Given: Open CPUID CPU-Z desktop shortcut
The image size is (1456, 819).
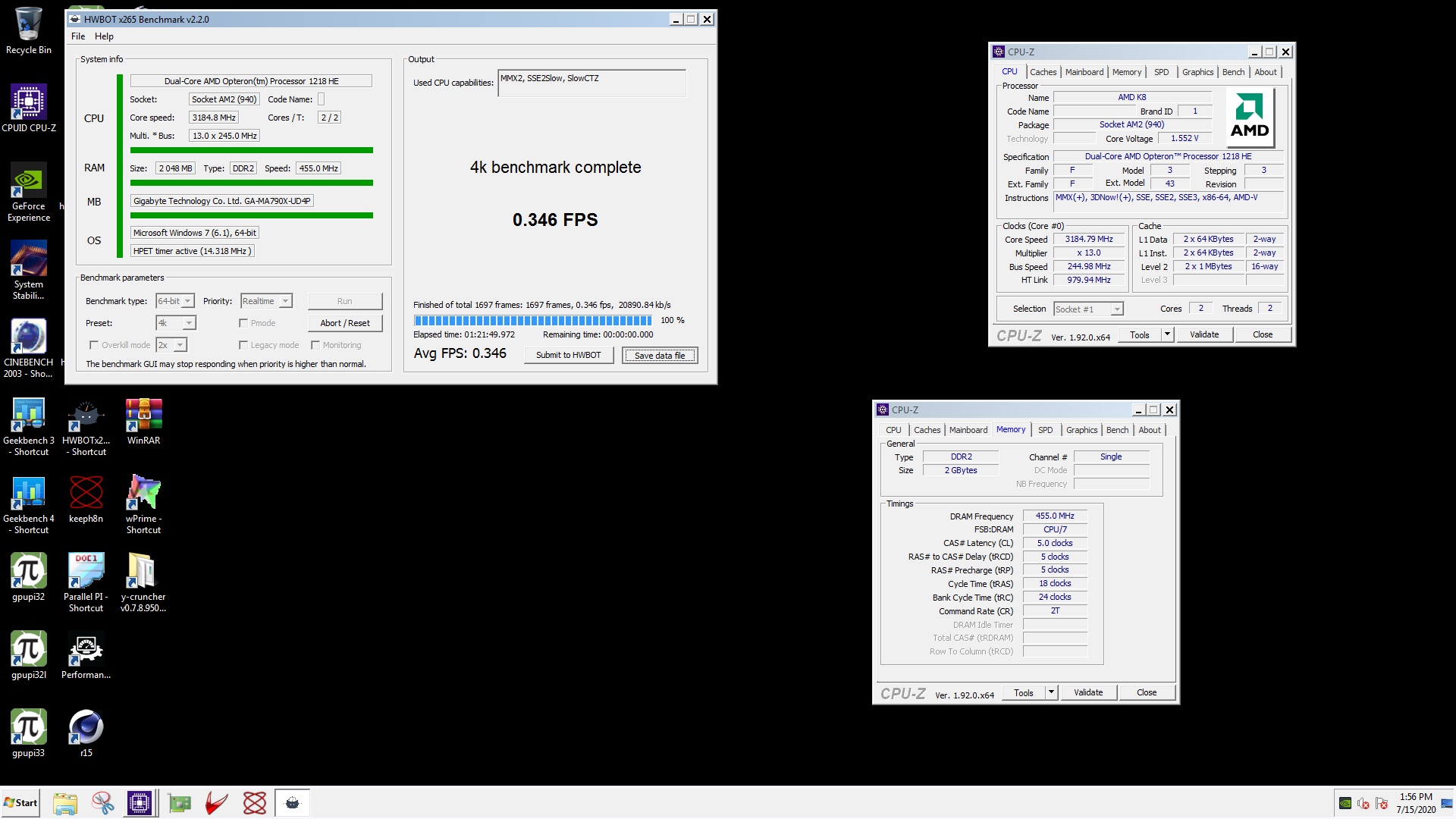Looking at the screenshot, I should (29, 108).
